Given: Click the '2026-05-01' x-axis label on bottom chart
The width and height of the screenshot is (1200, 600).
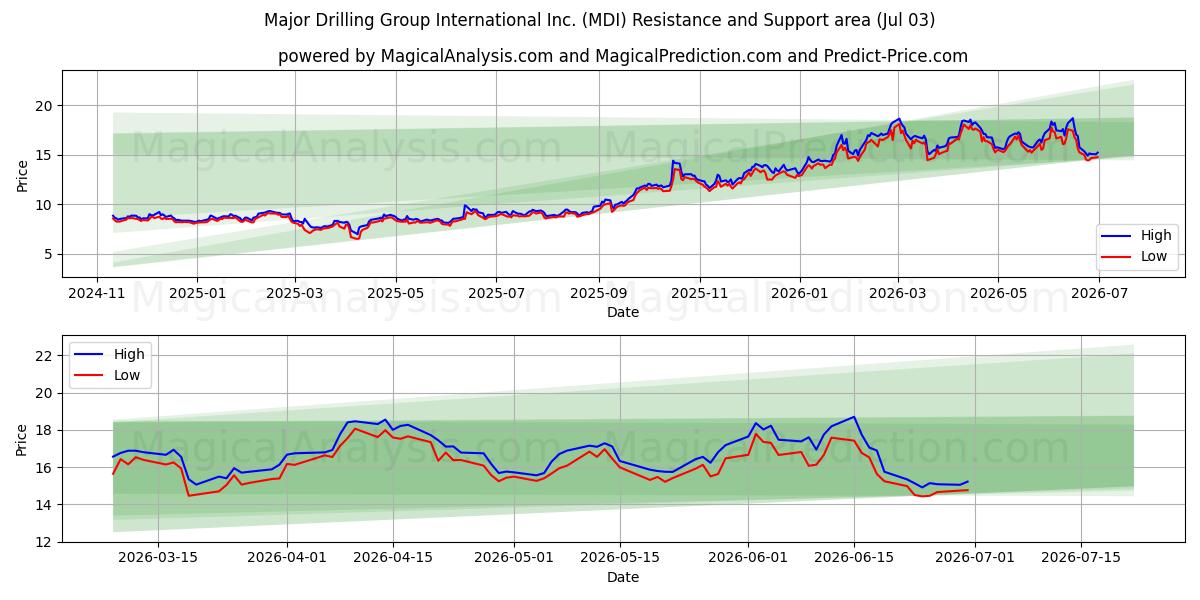Looking at the screenshot, I should point(514,558).
